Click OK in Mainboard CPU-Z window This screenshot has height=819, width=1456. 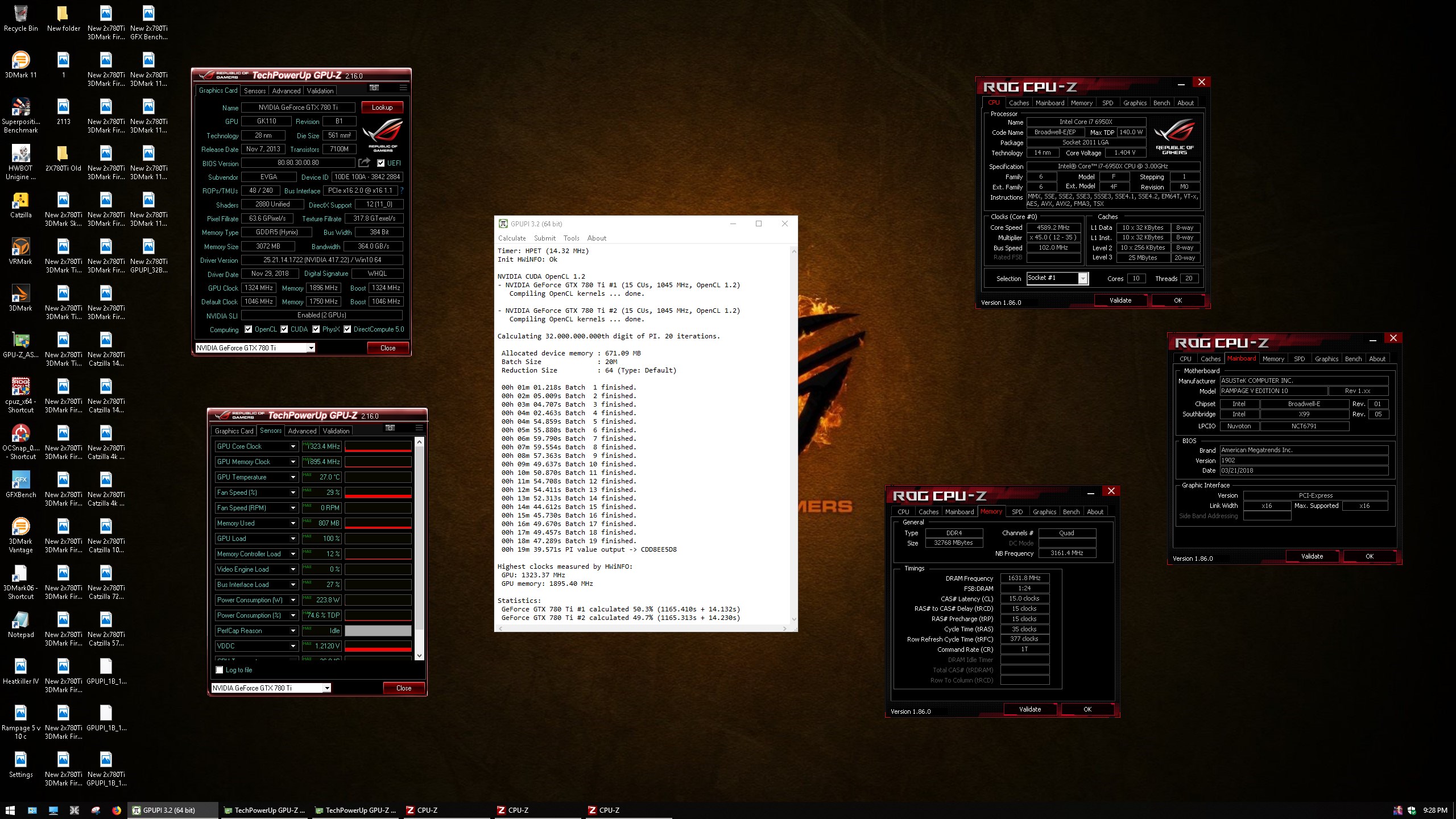(1370, 556)
